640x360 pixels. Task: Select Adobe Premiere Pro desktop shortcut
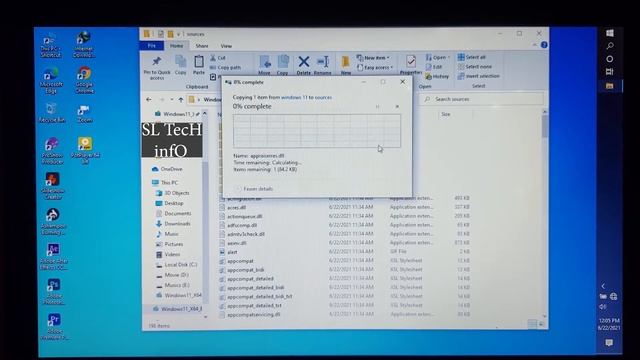pyautogui.click(x=54, y=327)
